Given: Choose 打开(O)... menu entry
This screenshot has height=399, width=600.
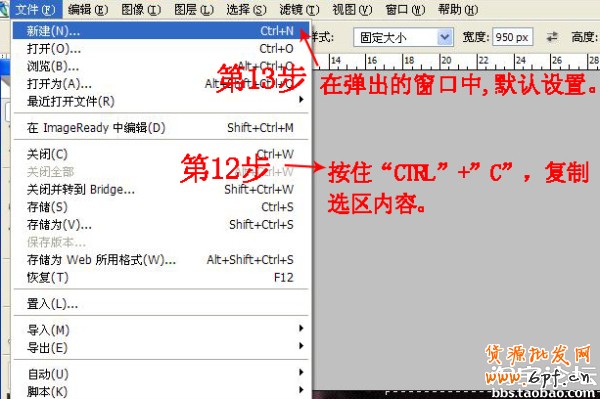Looking at the screenshot, I should [x=161, y=49].
